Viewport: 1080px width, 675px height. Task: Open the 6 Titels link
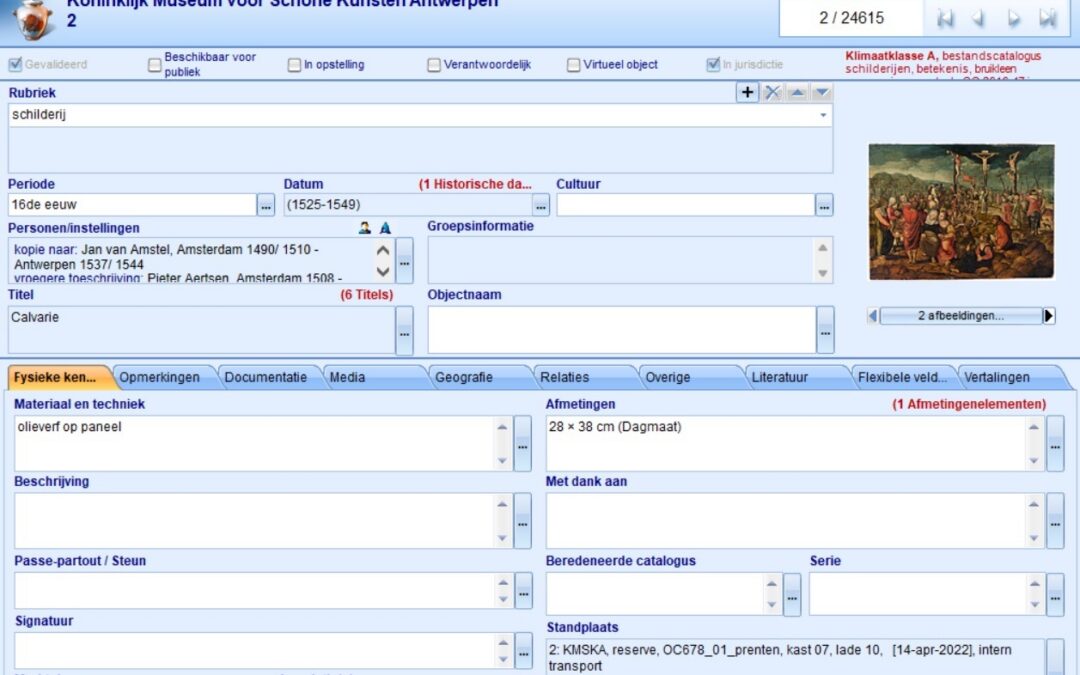pos(366,295)
